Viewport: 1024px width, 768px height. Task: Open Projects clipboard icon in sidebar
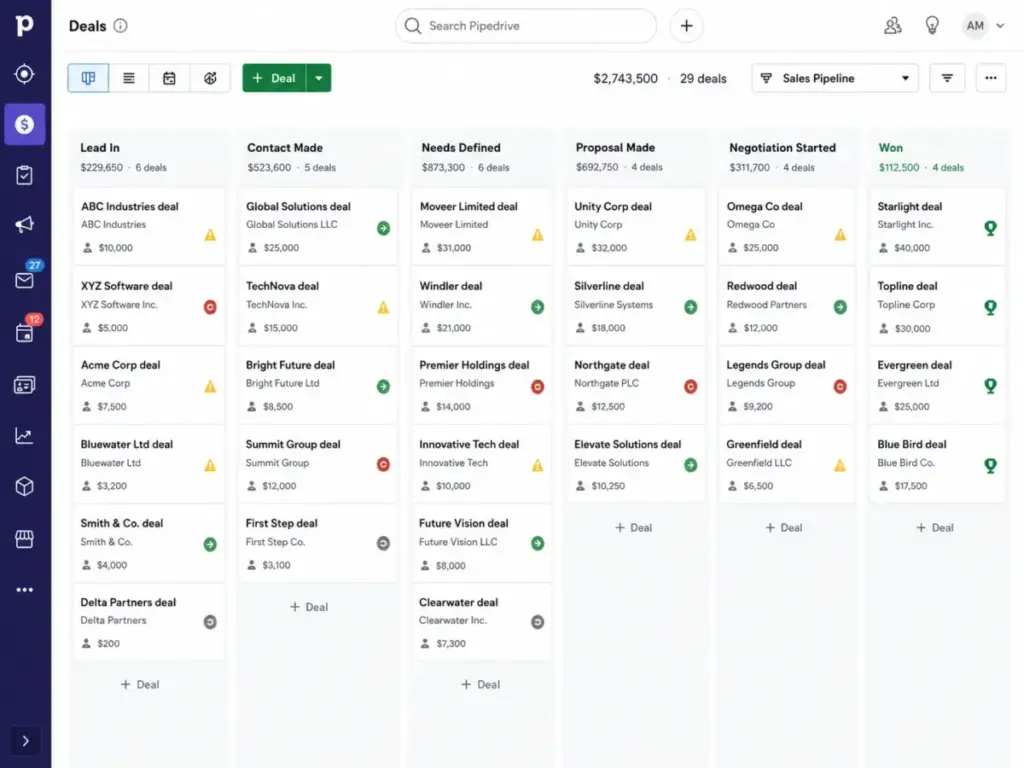[x=24, y=175]
